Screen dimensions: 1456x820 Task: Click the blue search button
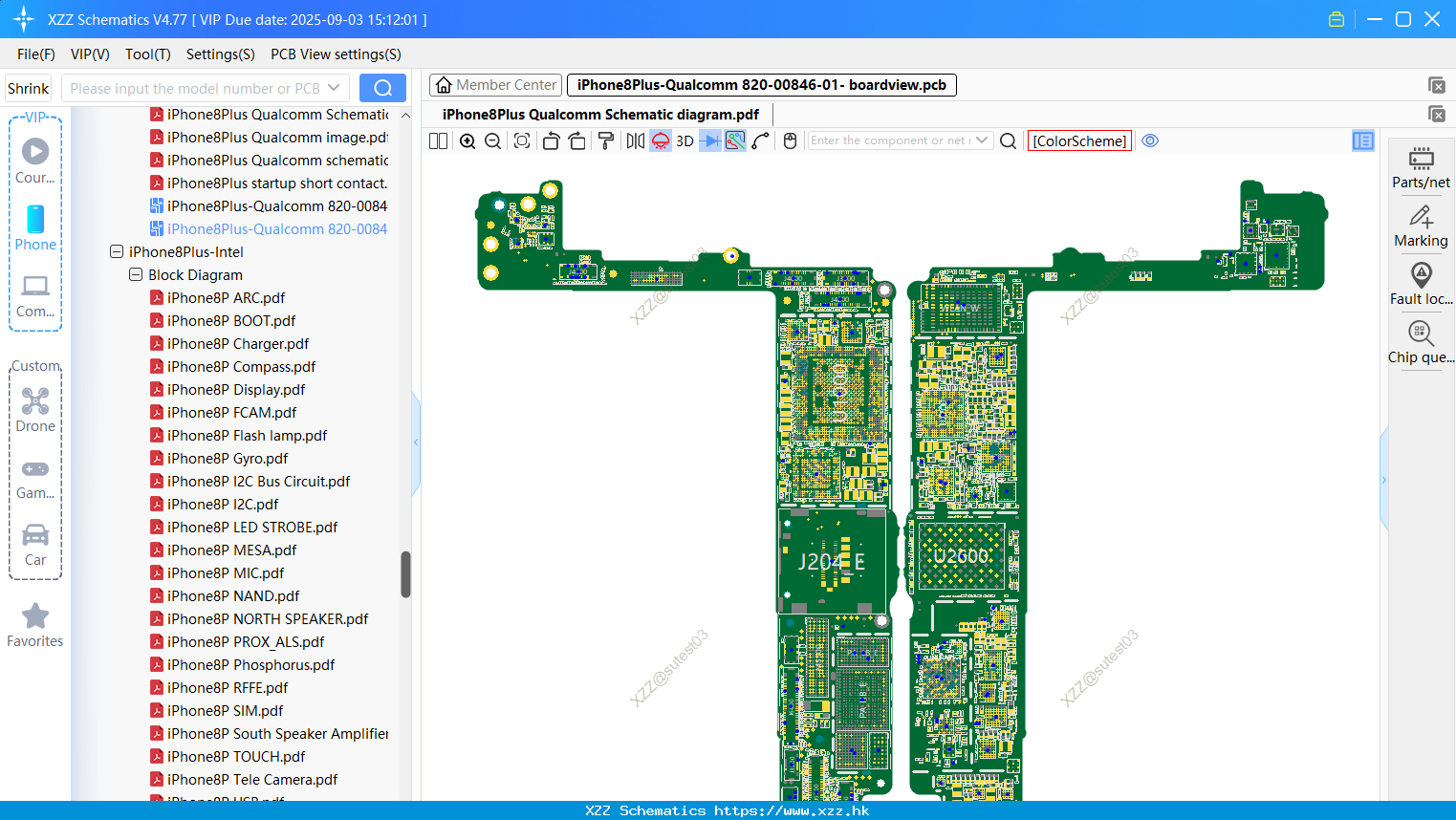[382, 88]
